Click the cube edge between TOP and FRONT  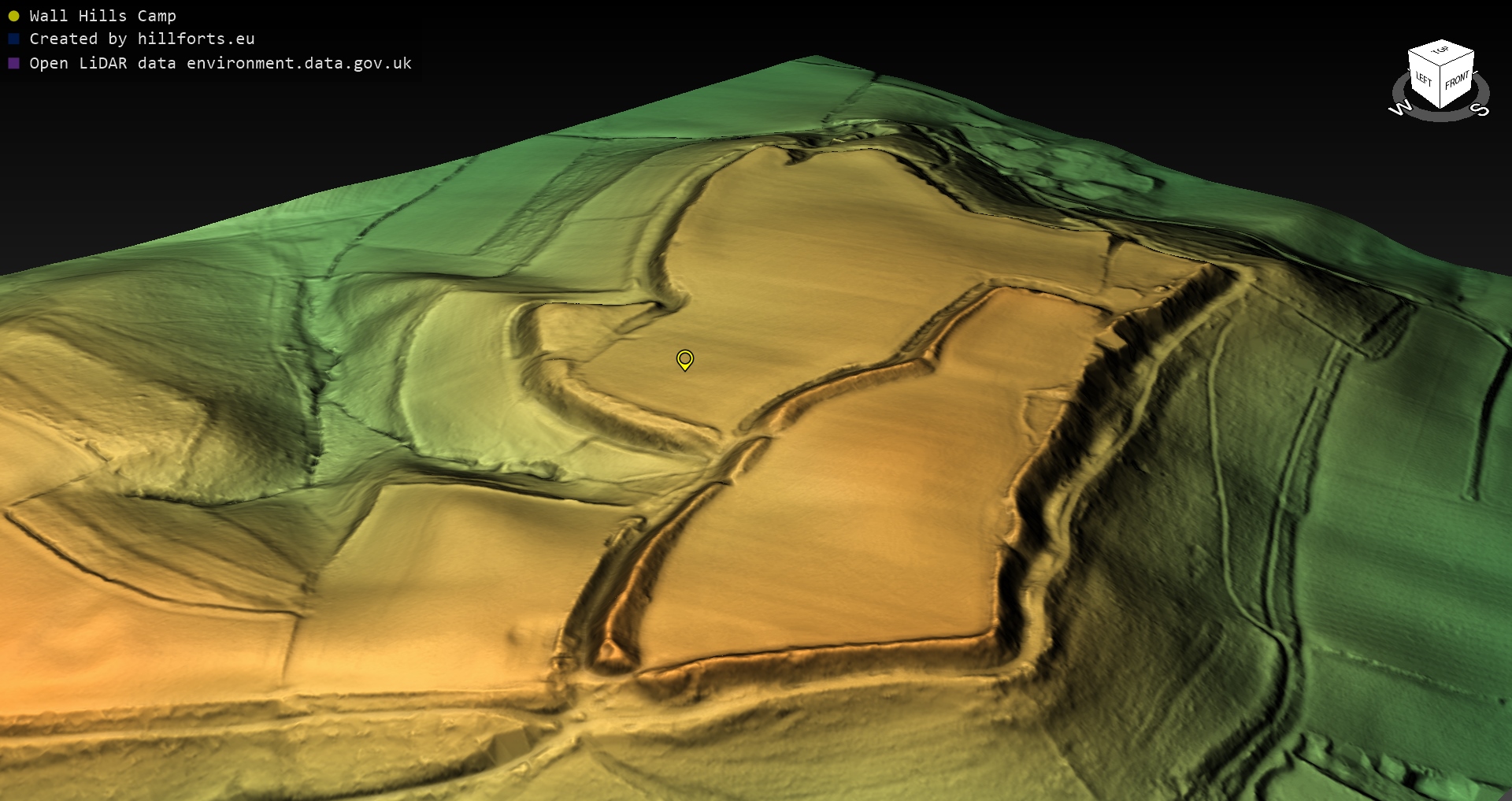(x=1458, y=57)
